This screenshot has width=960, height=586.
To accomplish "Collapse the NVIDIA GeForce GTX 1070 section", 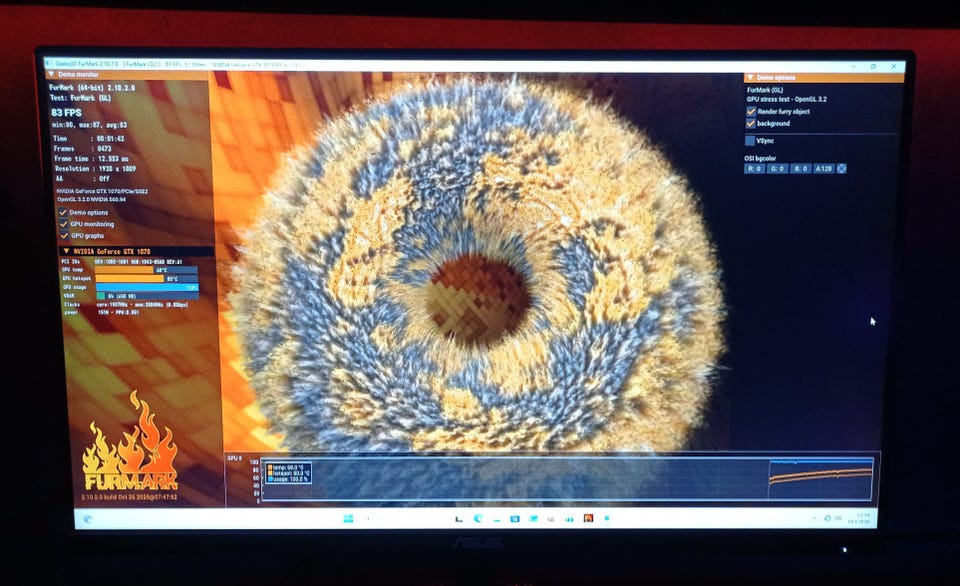I will [66, 251].
